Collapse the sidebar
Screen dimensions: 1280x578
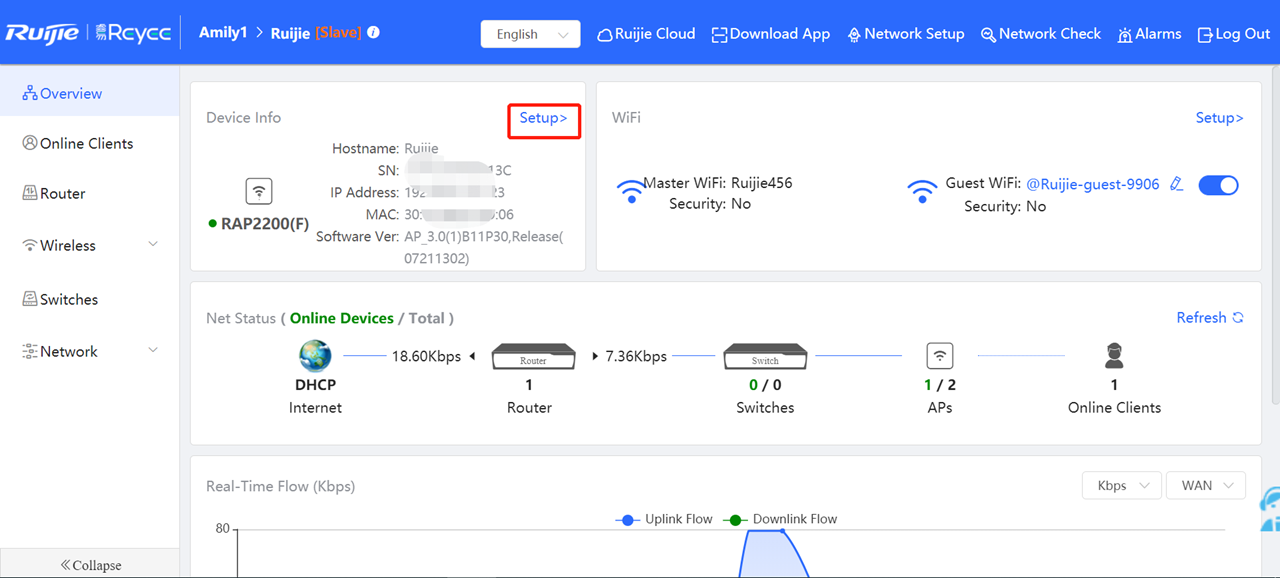click(90, 564)
